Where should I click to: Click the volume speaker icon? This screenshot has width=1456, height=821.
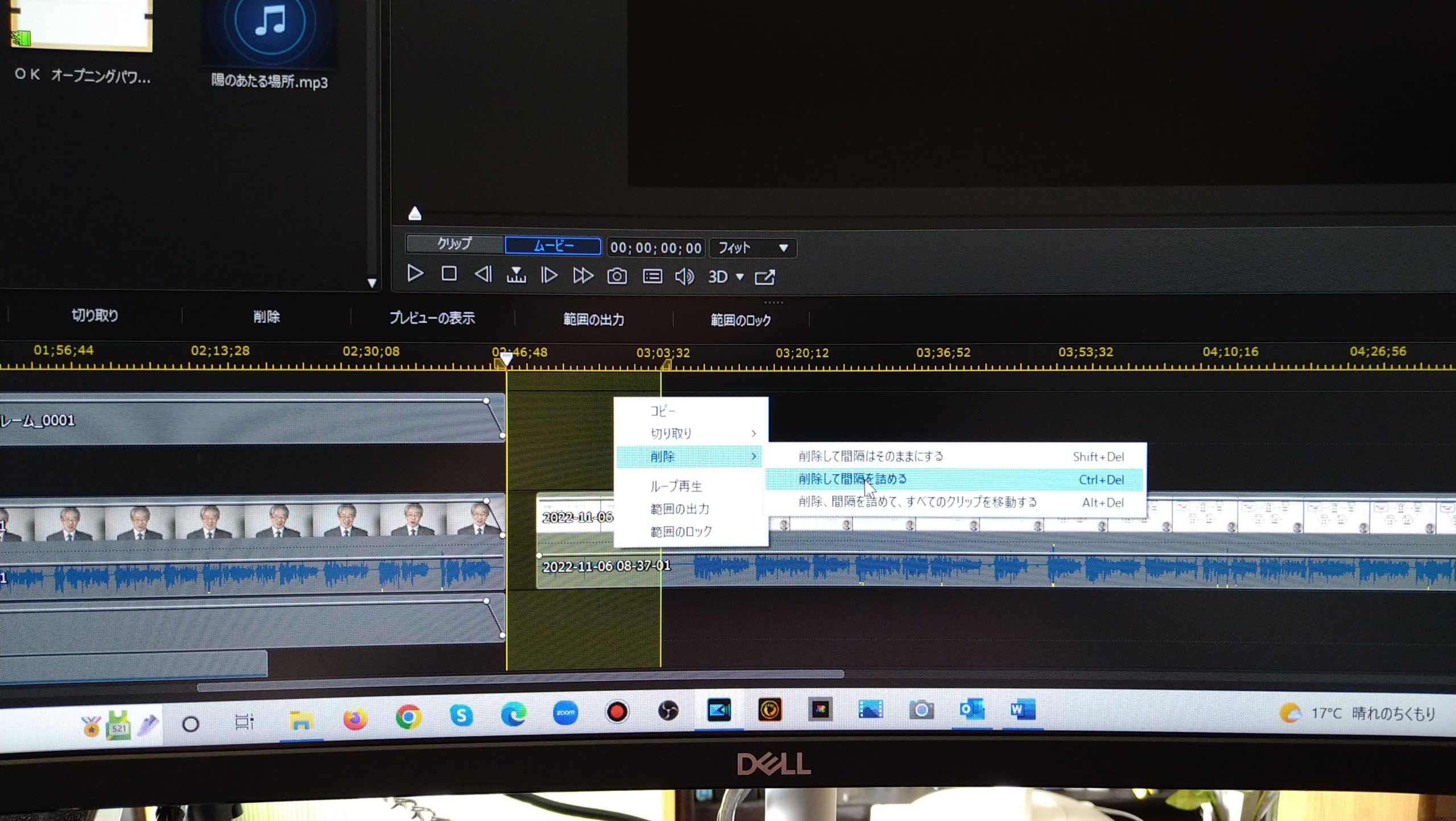(685, 277)
